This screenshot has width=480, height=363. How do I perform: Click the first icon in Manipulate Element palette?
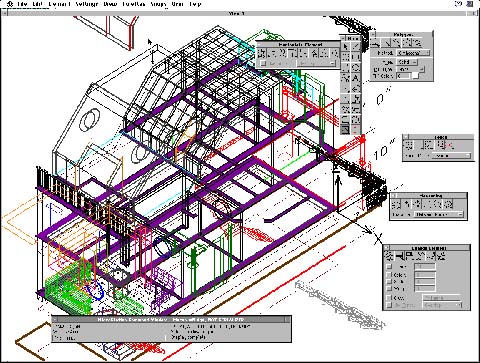(262, 53)
